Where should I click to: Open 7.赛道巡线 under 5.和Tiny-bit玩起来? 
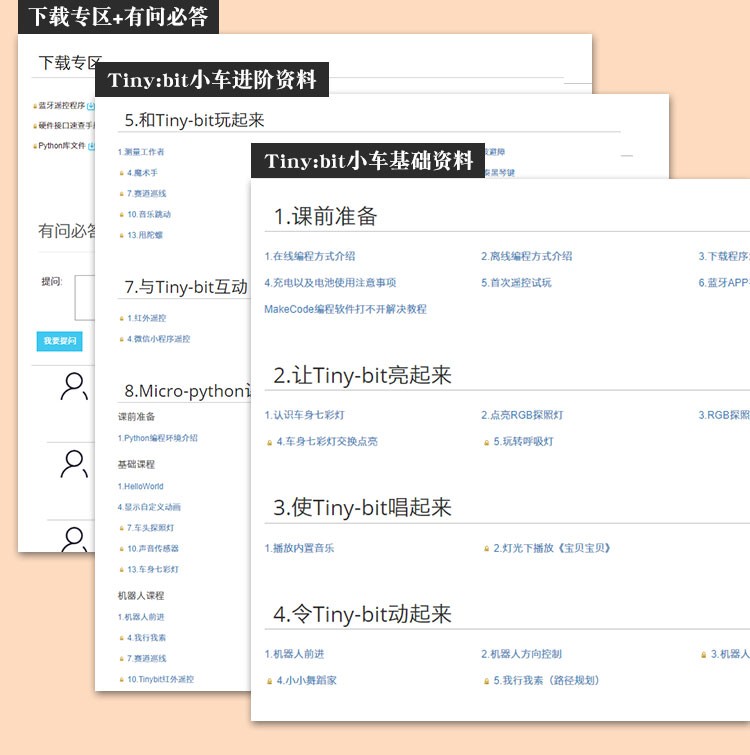point(146,194)
